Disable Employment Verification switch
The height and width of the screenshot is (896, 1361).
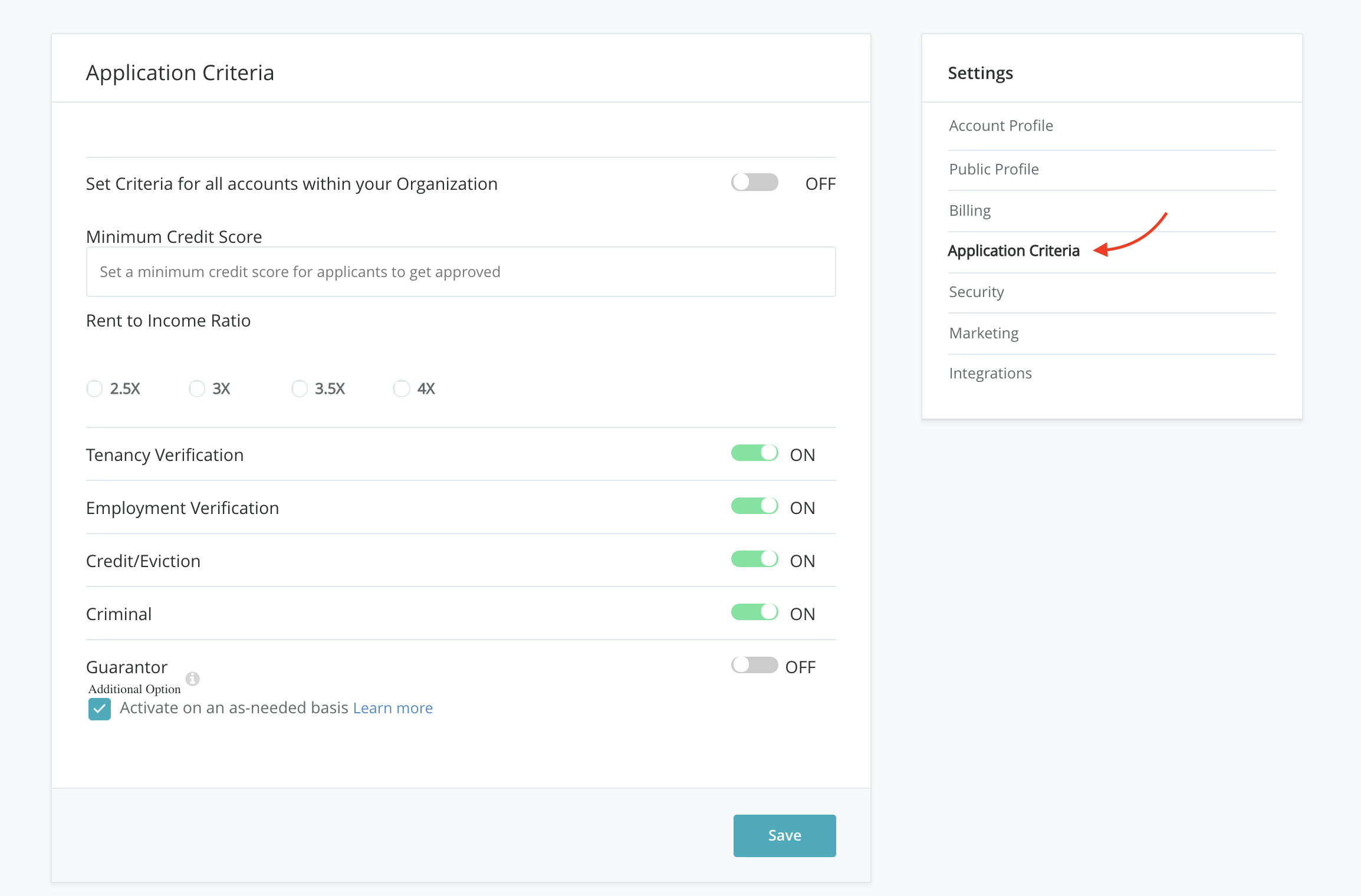tap(754, 506)
